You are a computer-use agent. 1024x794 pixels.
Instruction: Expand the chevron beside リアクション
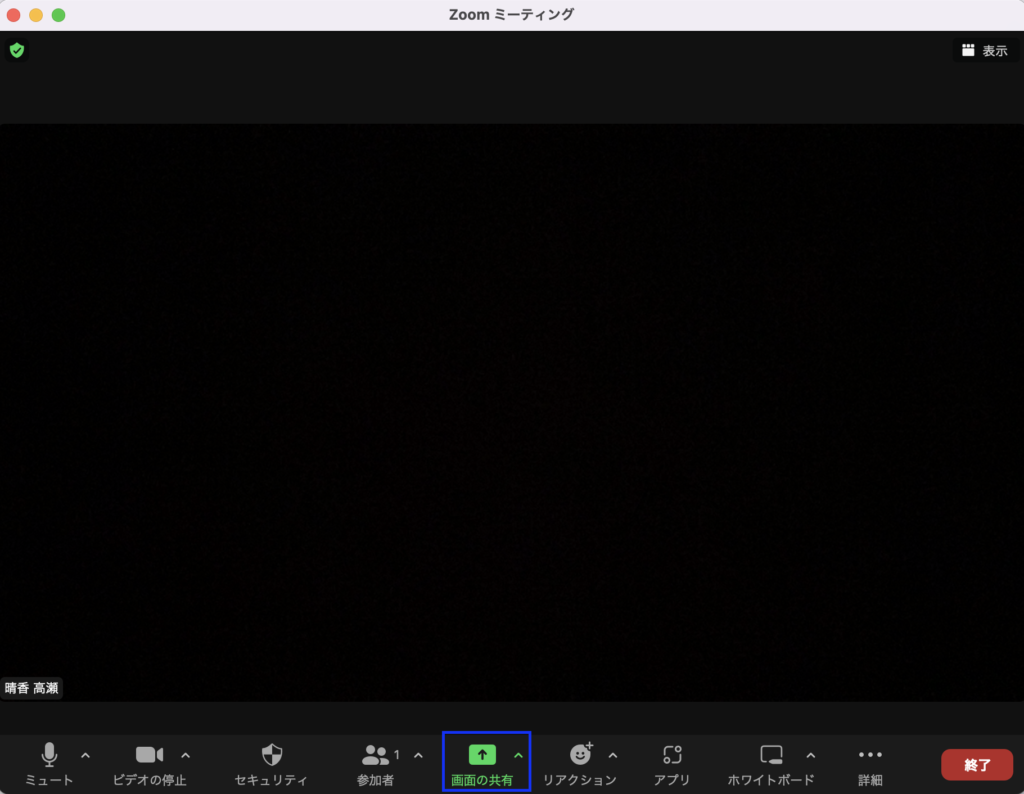coord(613,755)
